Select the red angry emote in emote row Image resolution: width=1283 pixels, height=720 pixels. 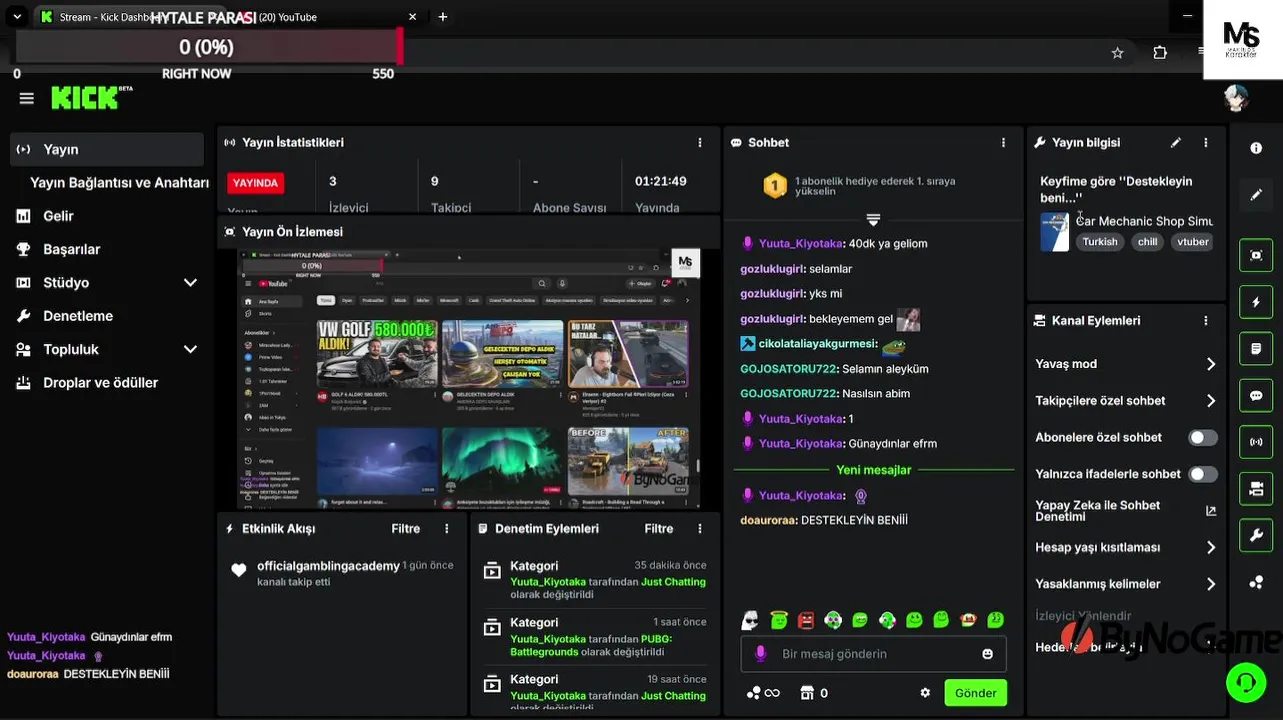click(x=806, y=621)
